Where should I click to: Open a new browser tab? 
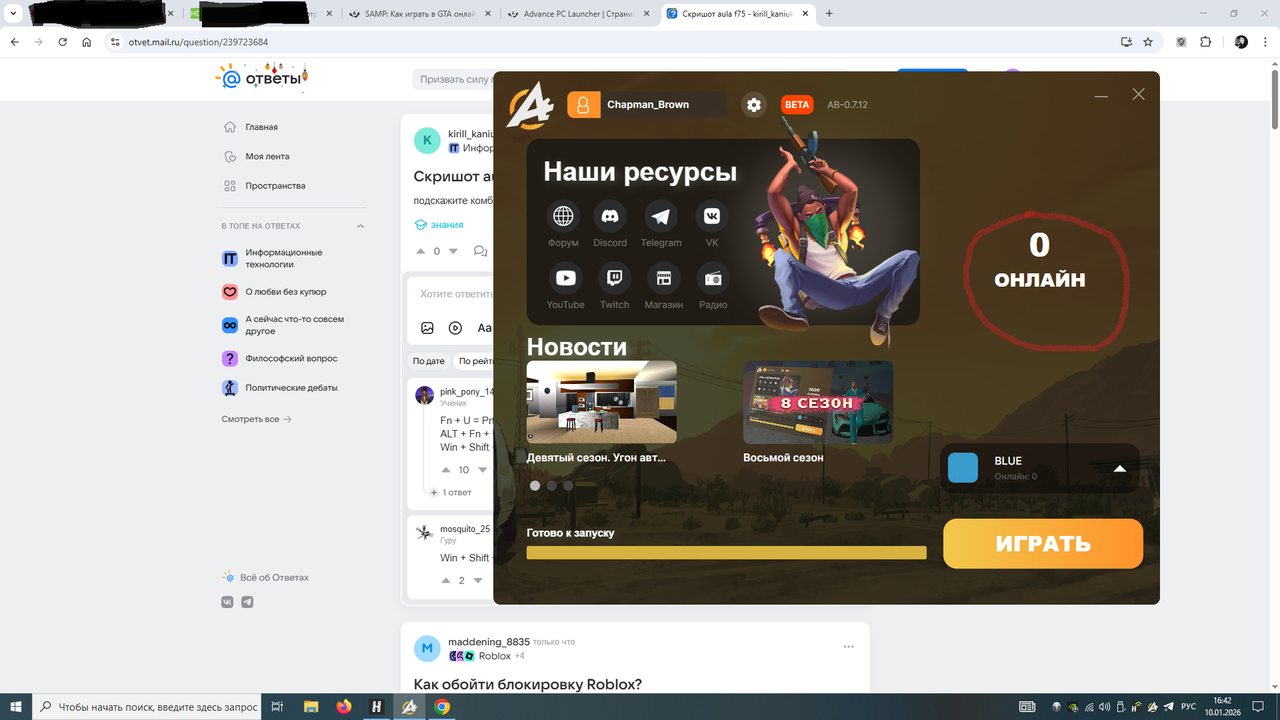click(829, 14)
